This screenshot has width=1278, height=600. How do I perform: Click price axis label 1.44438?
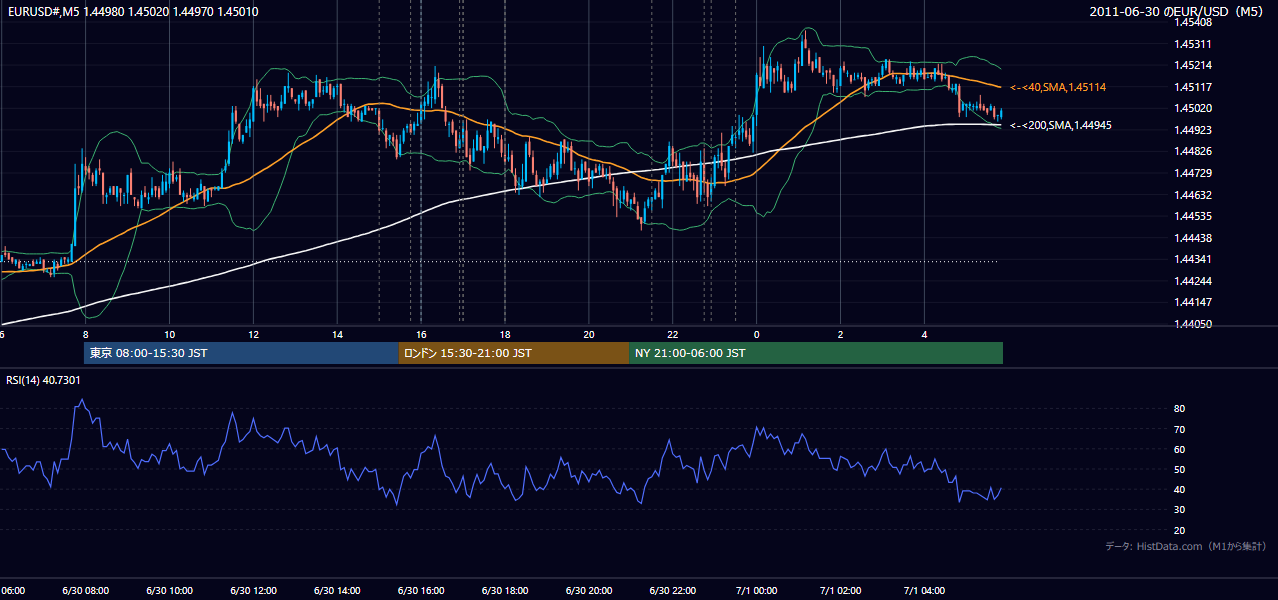tap(1194, 238)
